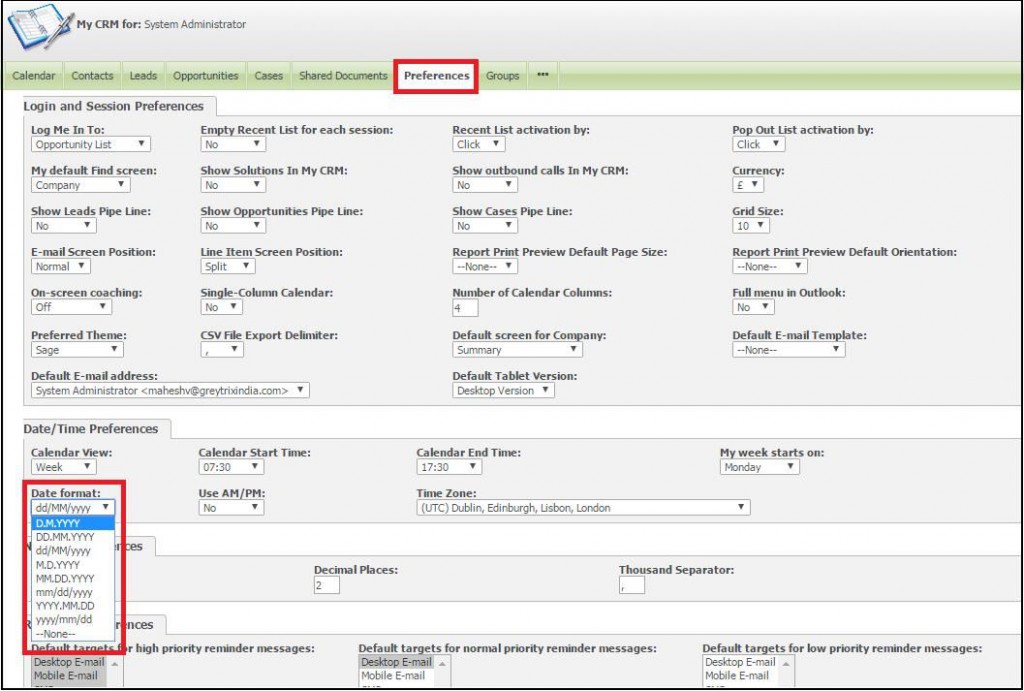1024x691 pixels.
Task: Click the Decimal Places input field
Action: (327, 586)
